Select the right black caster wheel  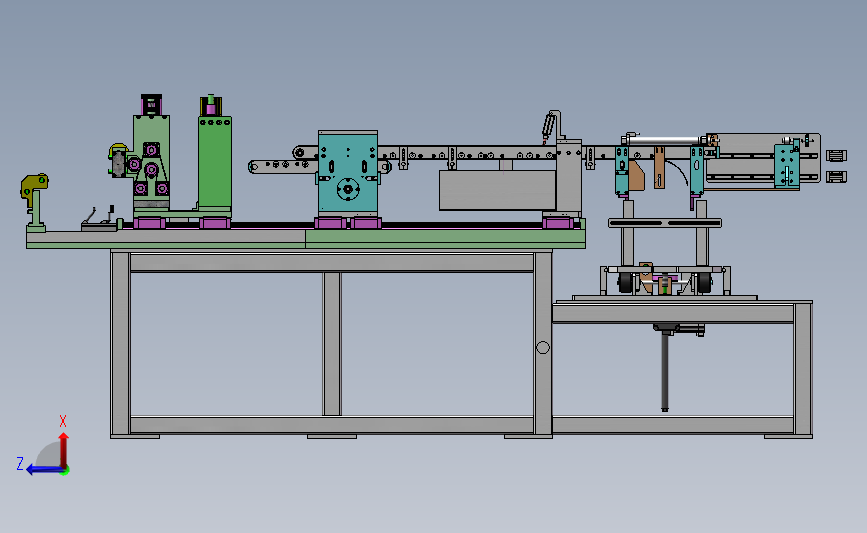704,282
